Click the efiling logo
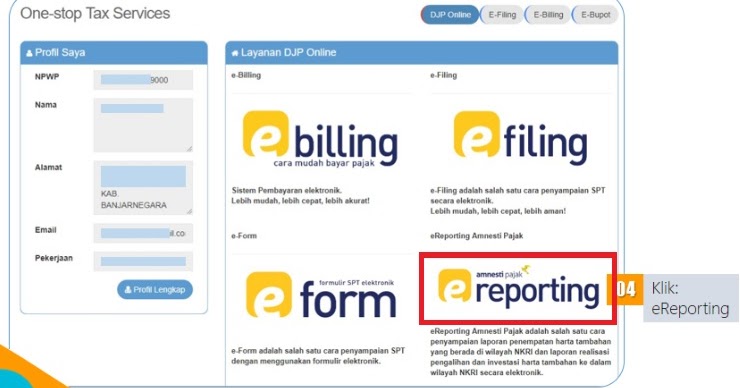Screen dimensions: 740x388 (x=521, y=138)
